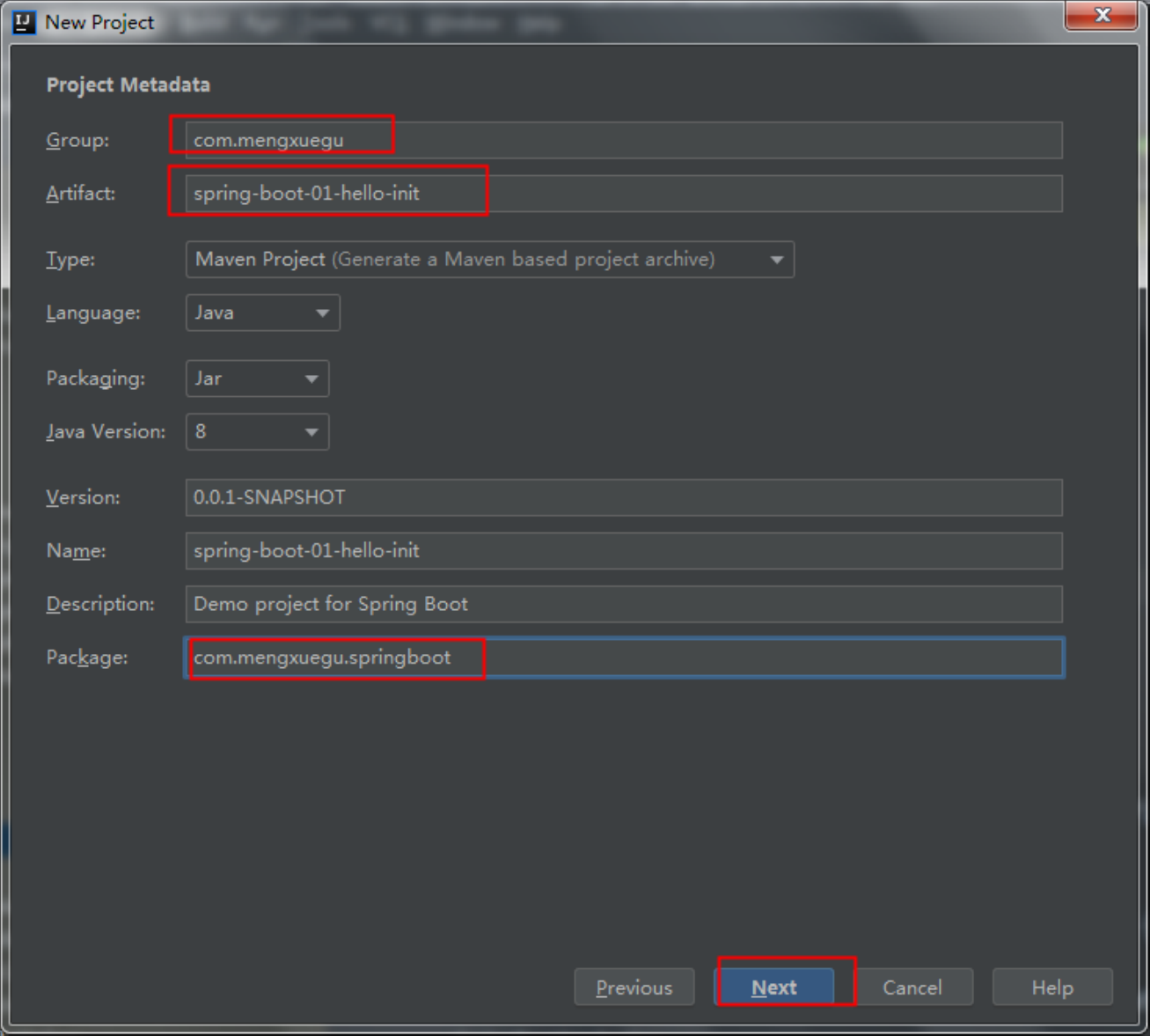Click the IntelliJ IDEA icon in title bar
This screenshot has width=1150, height=1036.
[24, 22]
